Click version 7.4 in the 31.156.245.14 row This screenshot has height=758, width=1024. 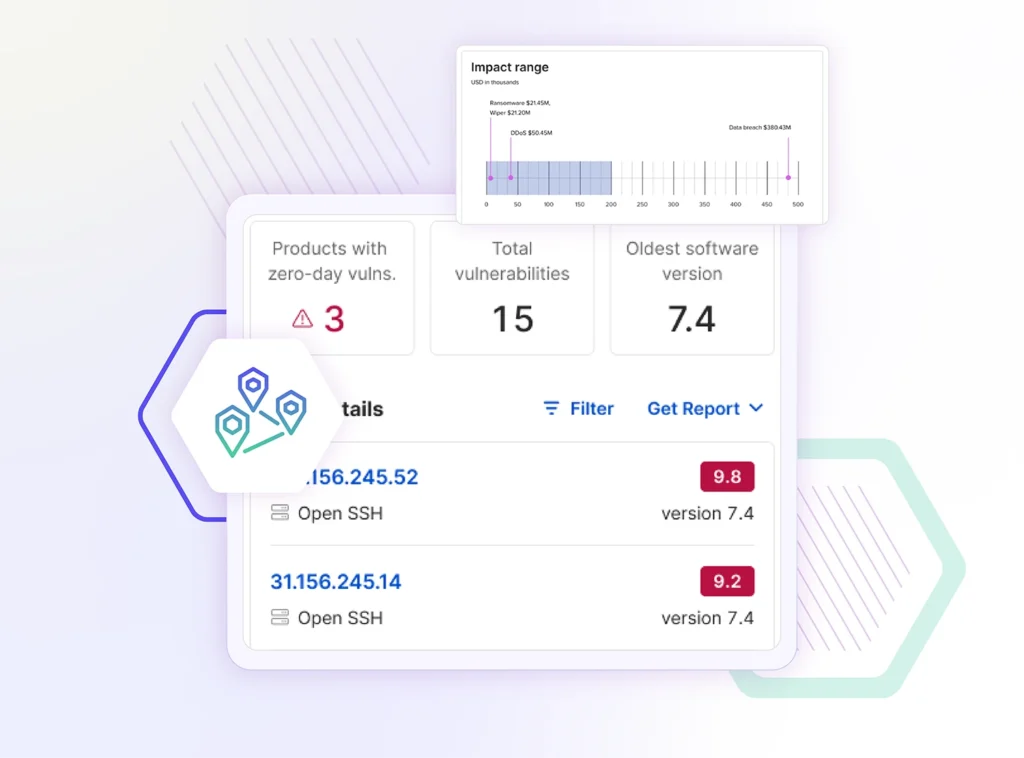click(x=707, y=618)
